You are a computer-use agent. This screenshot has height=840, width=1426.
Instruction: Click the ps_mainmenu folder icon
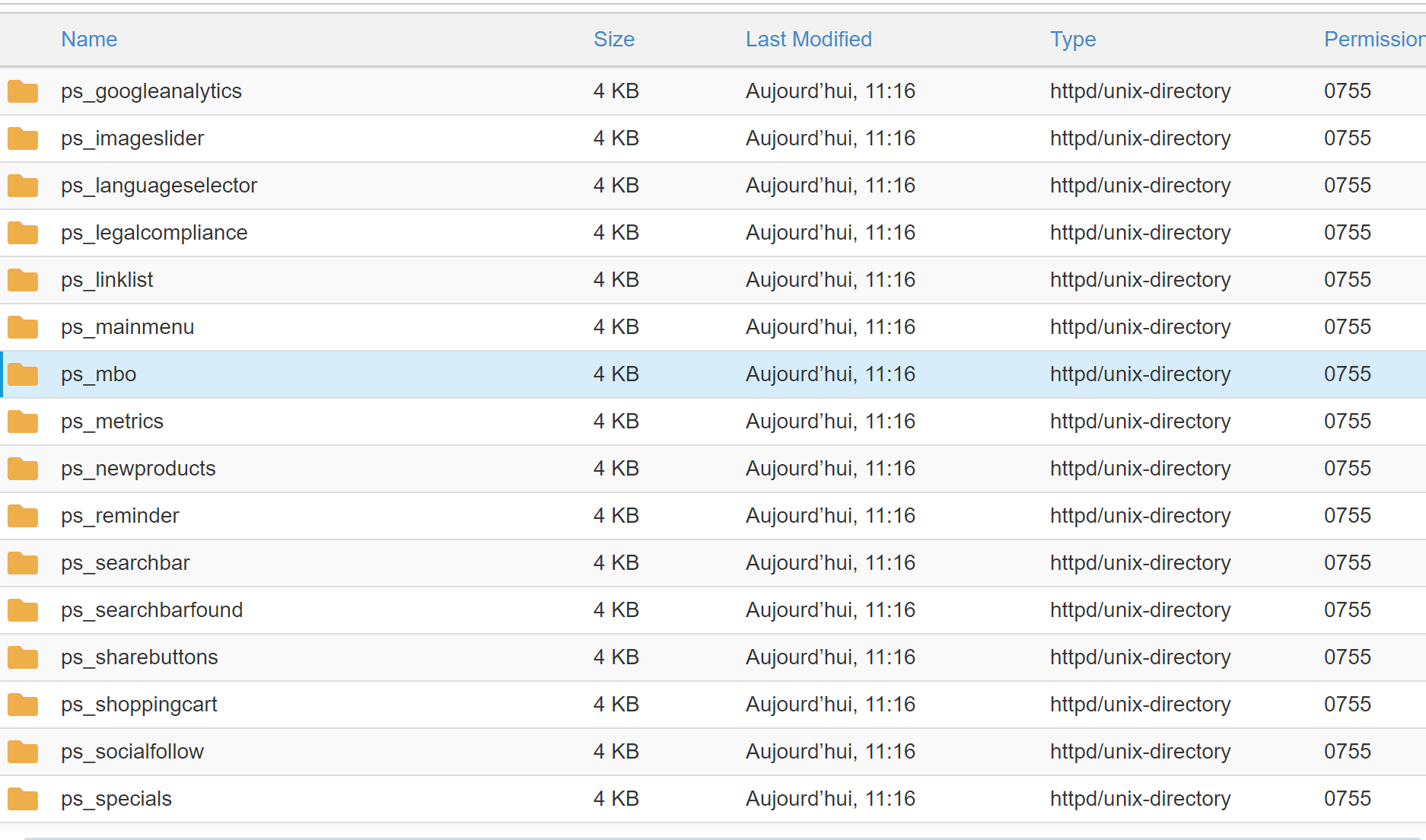(x=23, y=327)
